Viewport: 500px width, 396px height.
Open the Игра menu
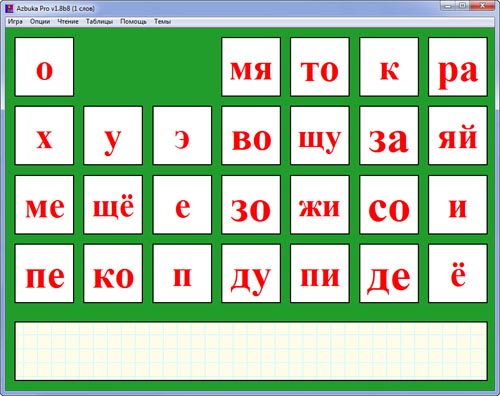click(15, 22)
